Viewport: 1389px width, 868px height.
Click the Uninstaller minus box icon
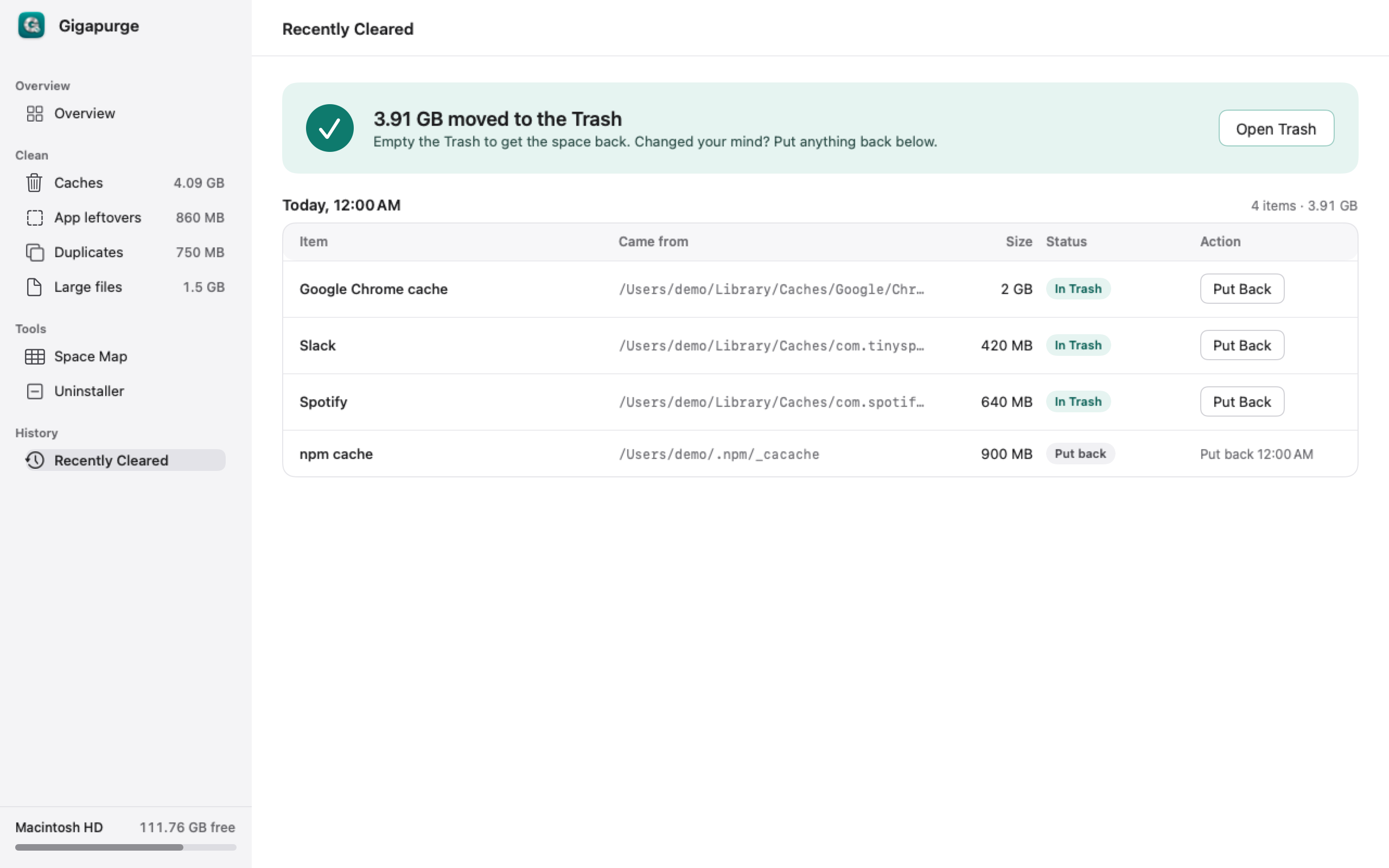click(x=35, y=392)
